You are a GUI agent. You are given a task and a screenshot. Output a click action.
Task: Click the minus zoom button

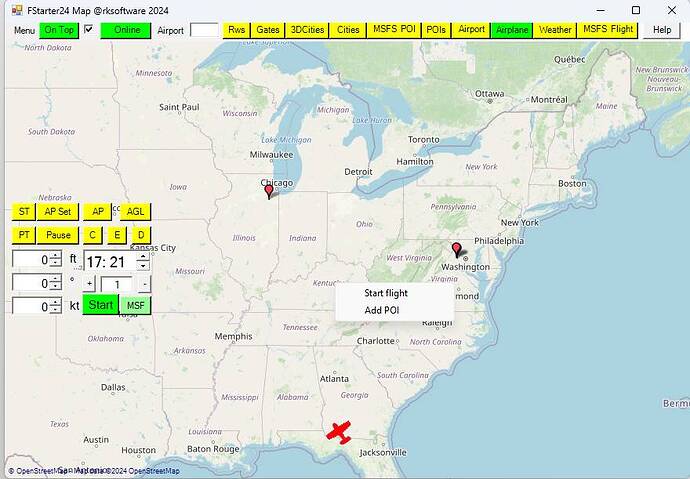click(x=143, y=284)
